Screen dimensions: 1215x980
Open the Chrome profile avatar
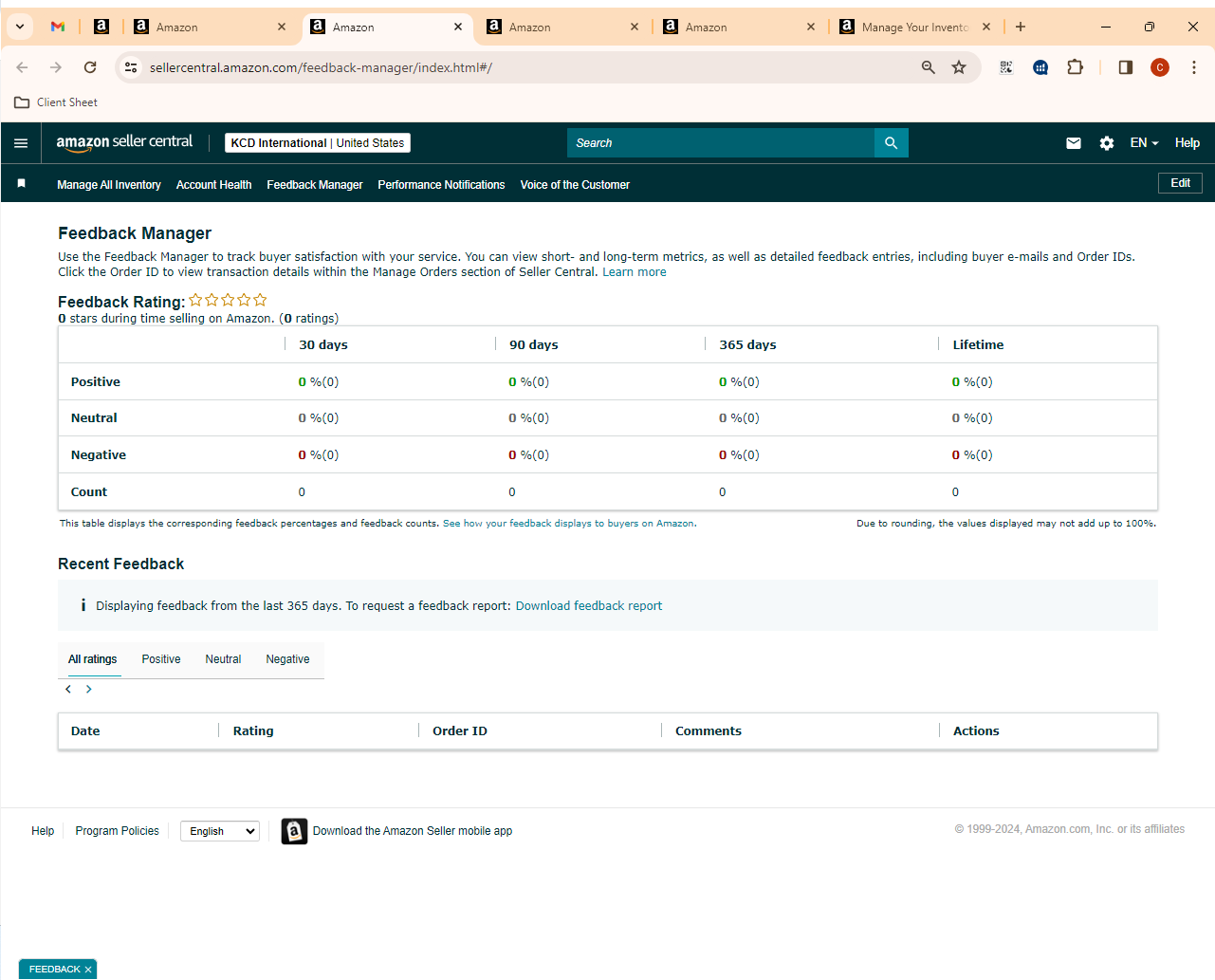point(1160,67)
